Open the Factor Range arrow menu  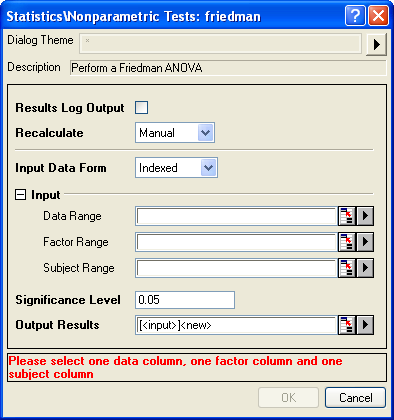[x=365, y=242]
